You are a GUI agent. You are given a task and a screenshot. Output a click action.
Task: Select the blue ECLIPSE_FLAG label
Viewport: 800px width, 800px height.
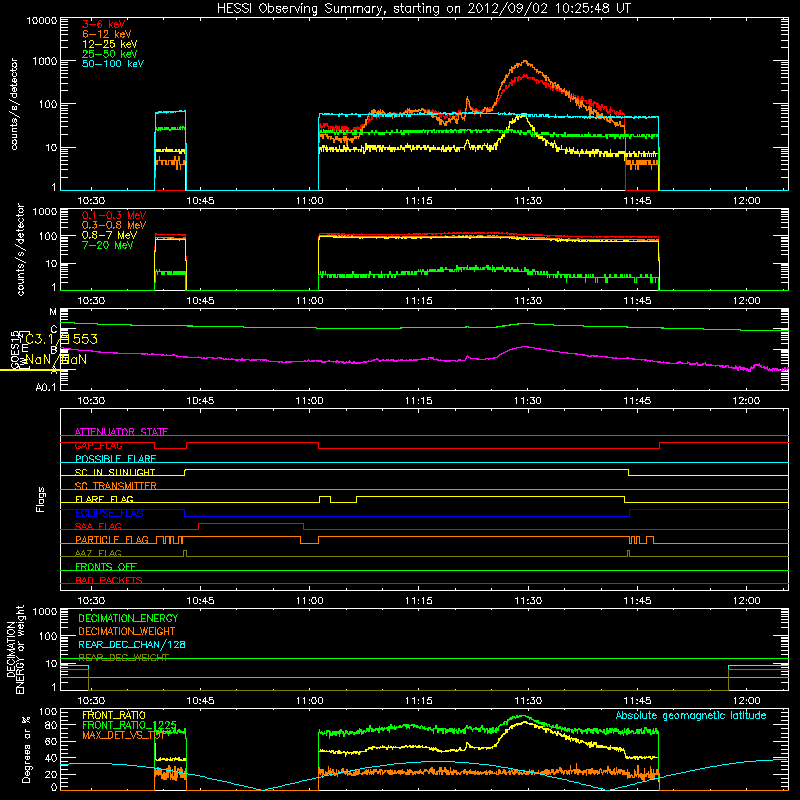(x=109, y=513)
